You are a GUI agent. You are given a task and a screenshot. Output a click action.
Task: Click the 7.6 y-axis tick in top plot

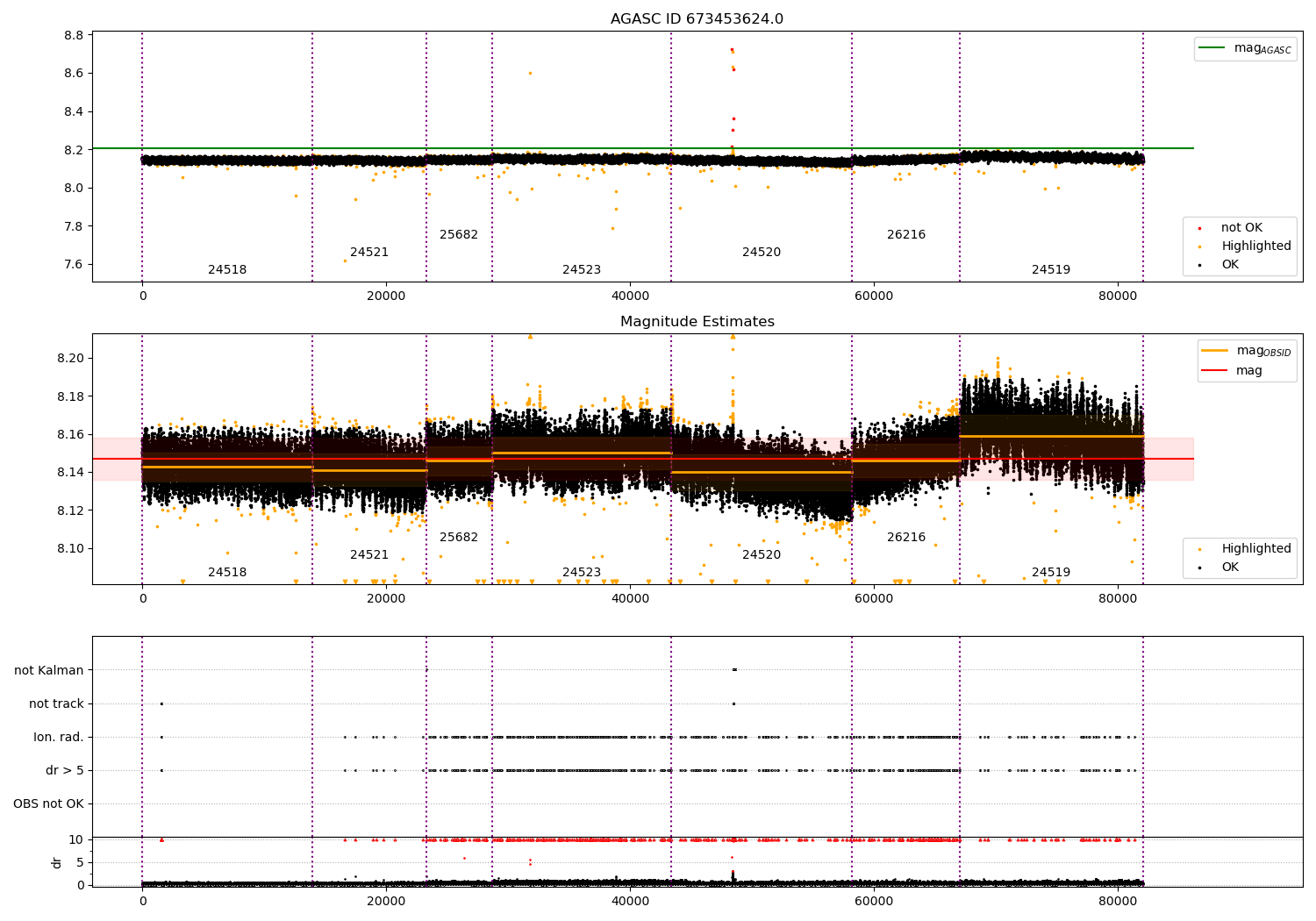pyautogui.click(x=75, y=265)
